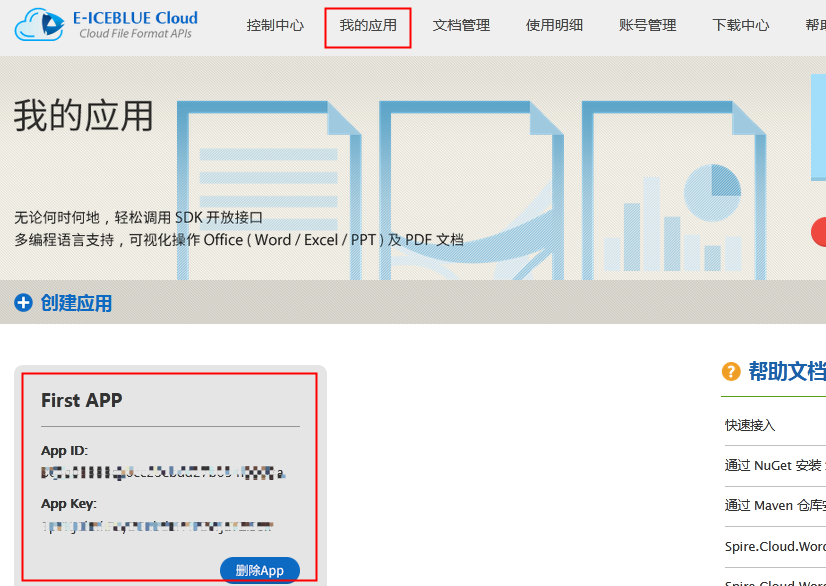Click the E-ICEBLUE Cloud logo
The image size is (826, 586).
tap(106, 25)
